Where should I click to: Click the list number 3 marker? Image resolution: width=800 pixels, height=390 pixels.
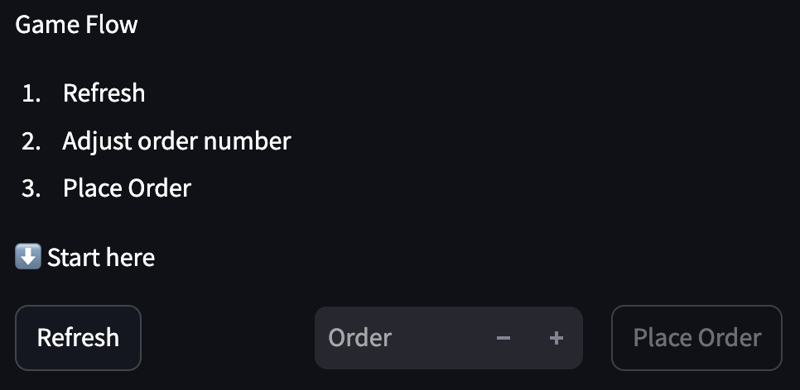pyautogui.click(x=32, y=189)
